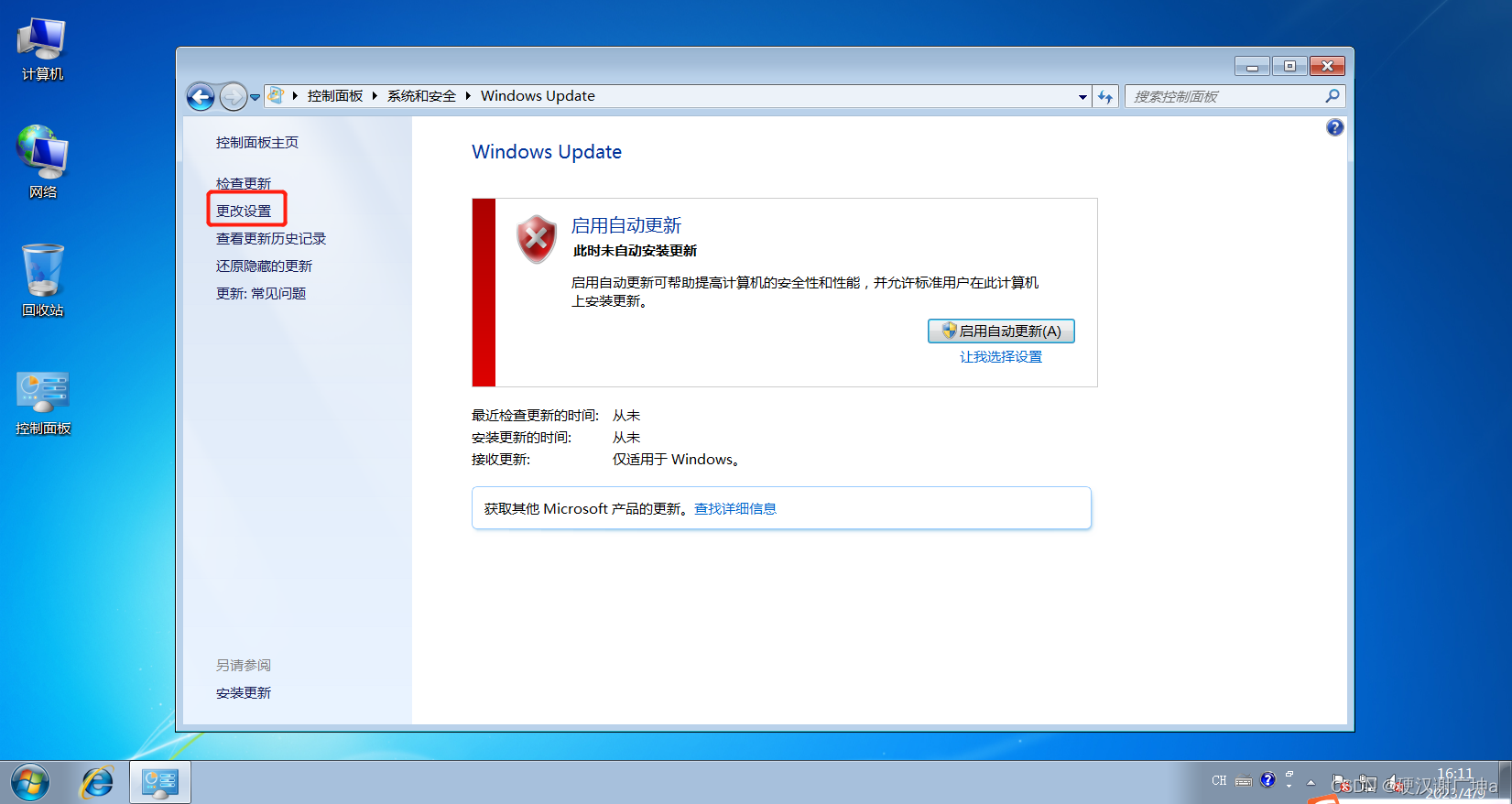Viewport: 1512px width, 804px height.
Task: Open the 计算机 desktop icon
Action: (42, 49)
